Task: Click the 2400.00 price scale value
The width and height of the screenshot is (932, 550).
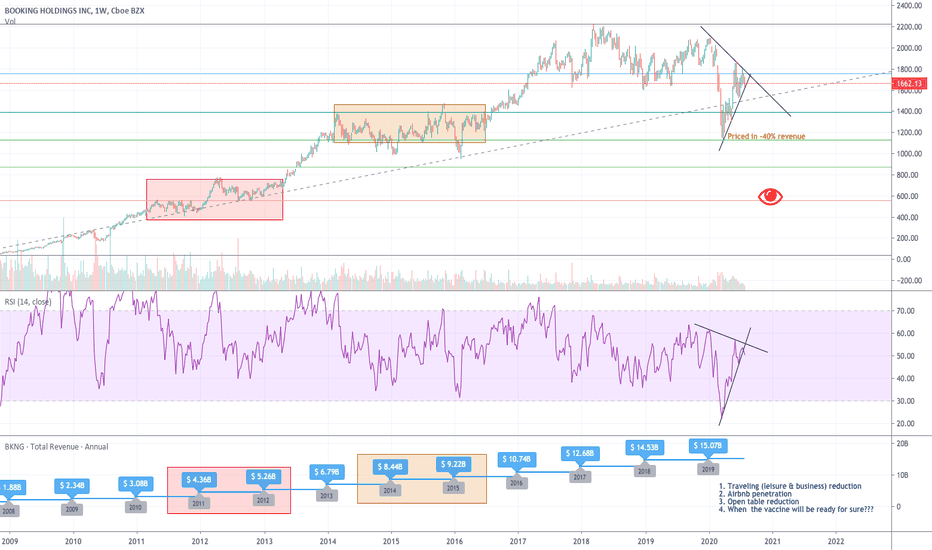Action: 909,5
